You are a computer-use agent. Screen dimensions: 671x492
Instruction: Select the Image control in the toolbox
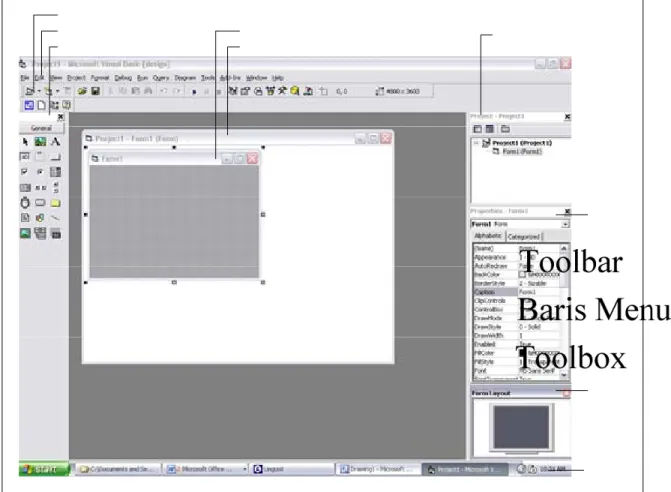25,233
